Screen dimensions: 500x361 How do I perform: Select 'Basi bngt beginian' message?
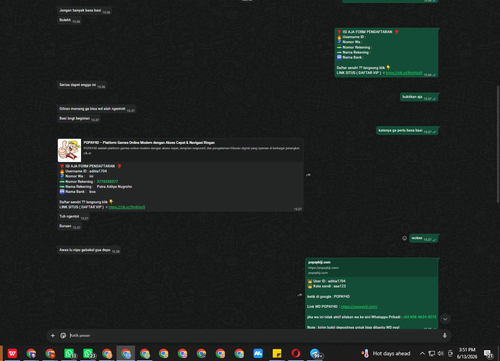[x=79, y=119]
